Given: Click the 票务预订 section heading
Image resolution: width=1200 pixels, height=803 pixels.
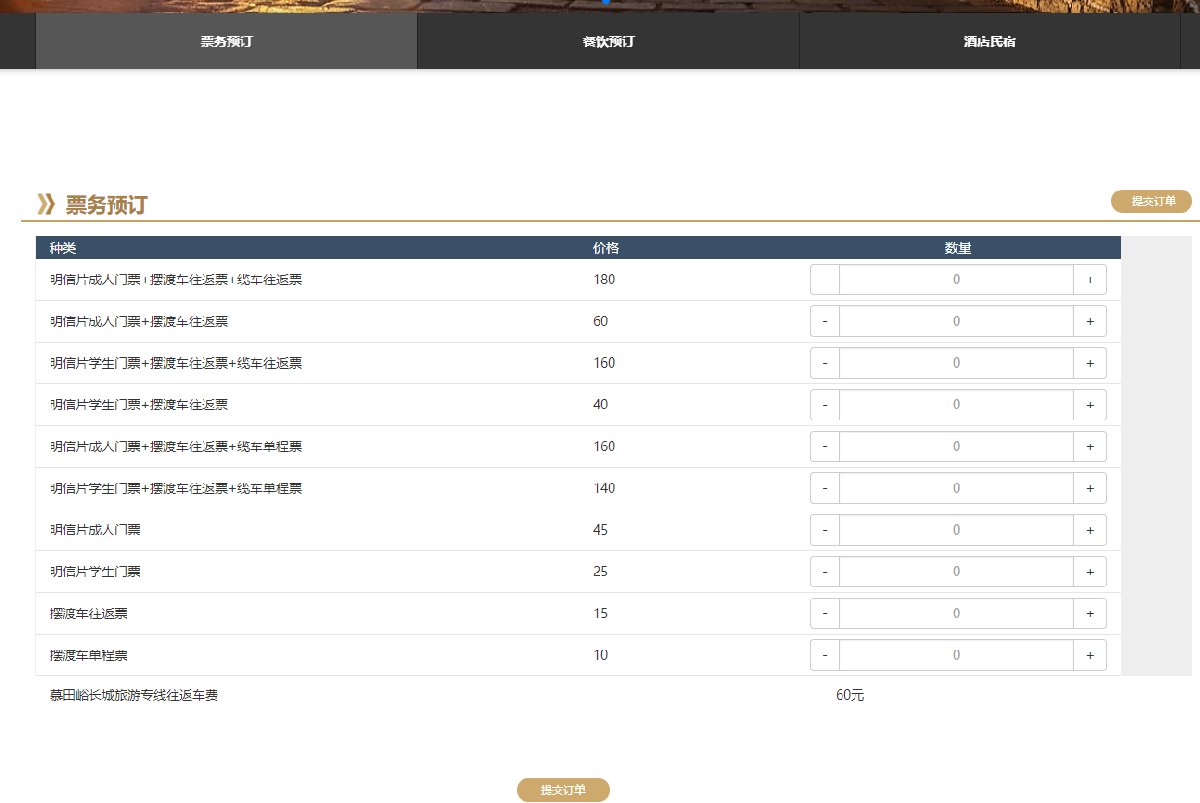Looking at the screenshot, I should 106,205.
